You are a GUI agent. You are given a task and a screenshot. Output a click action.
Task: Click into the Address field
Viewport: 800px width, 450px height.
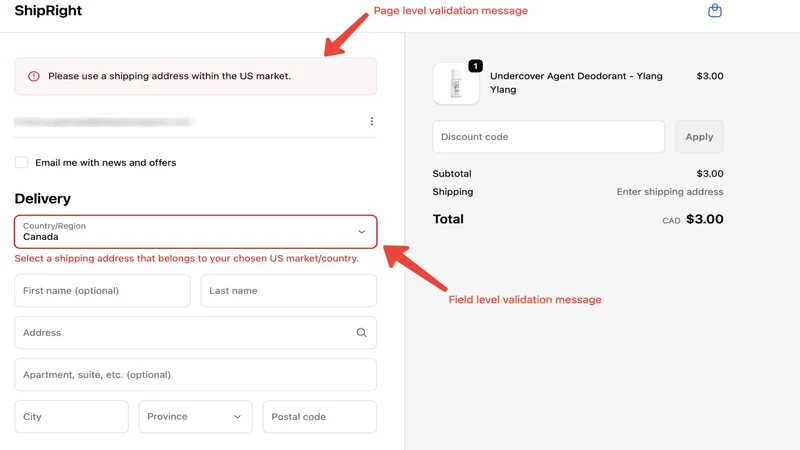(195, 333)
